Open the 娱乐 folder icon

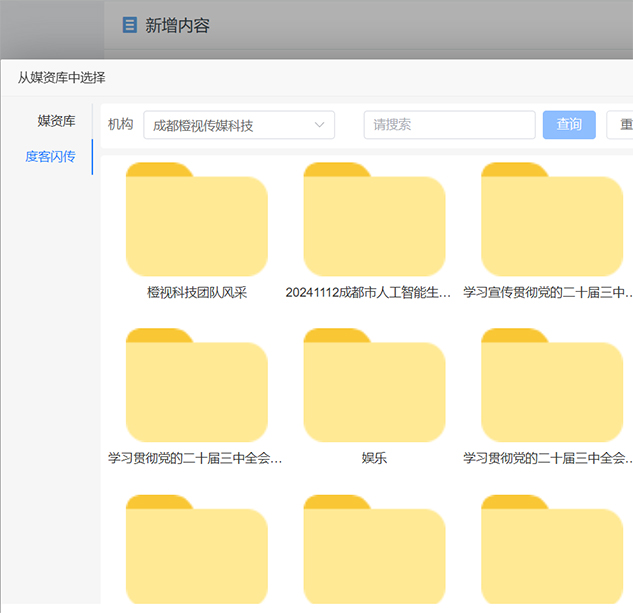[374, 385]
